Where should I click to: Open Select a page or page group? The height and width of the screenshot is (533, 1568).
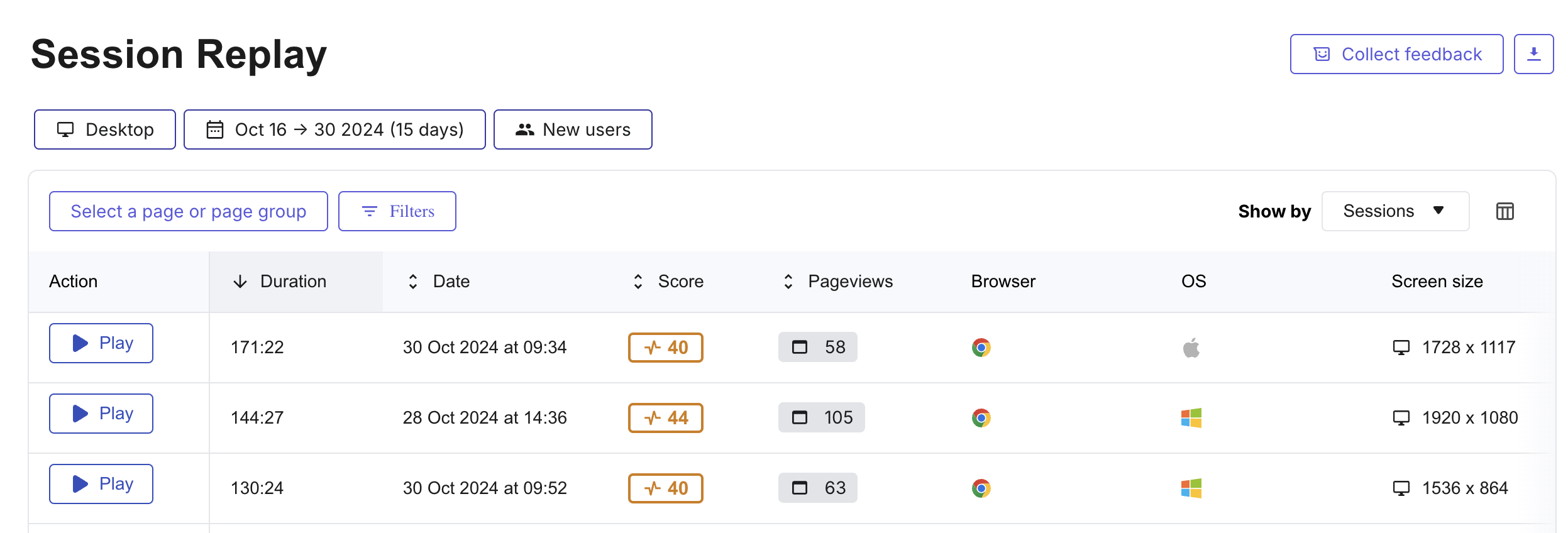click(x=188, y=211)
